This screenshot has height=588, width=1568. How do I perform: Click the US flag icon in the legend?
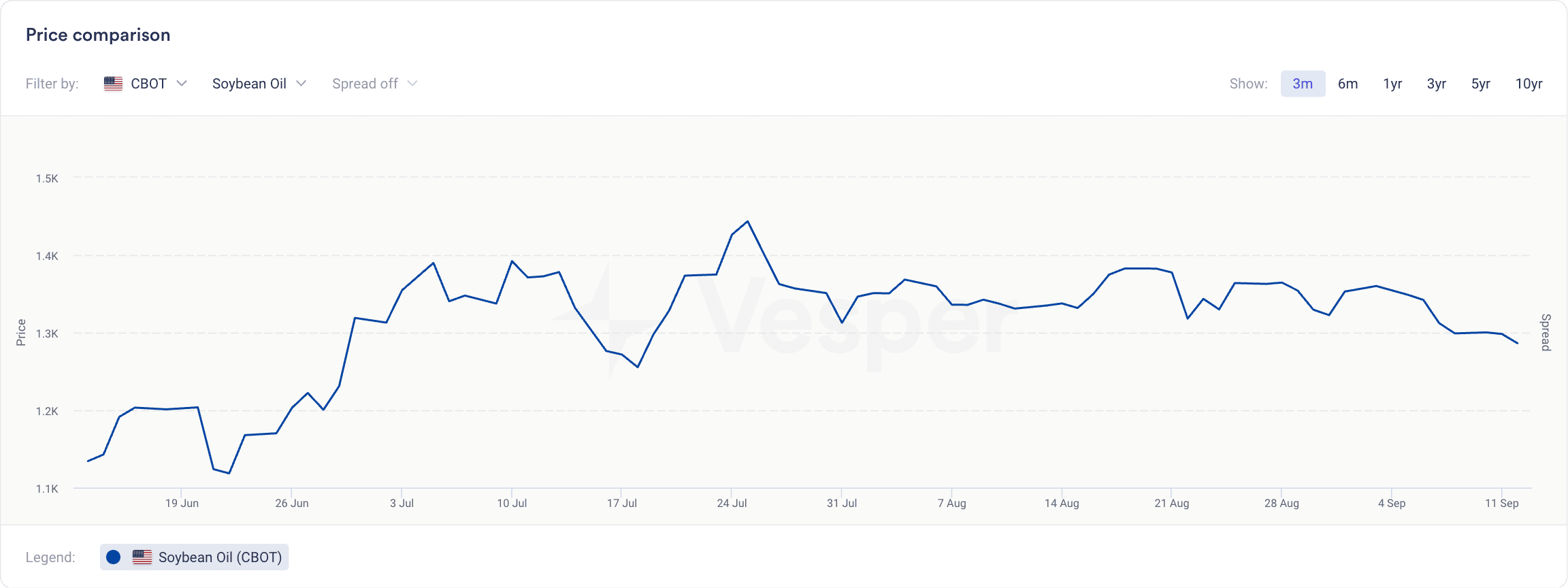tap(142, 557)
